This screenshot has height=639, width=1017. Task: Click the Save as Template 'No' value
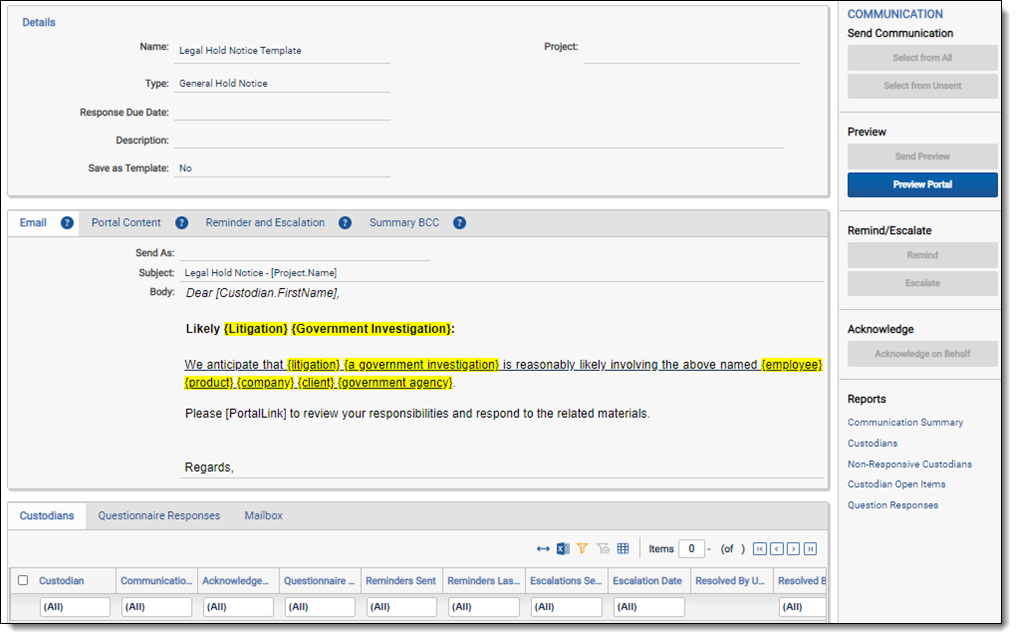coord(185,168)
